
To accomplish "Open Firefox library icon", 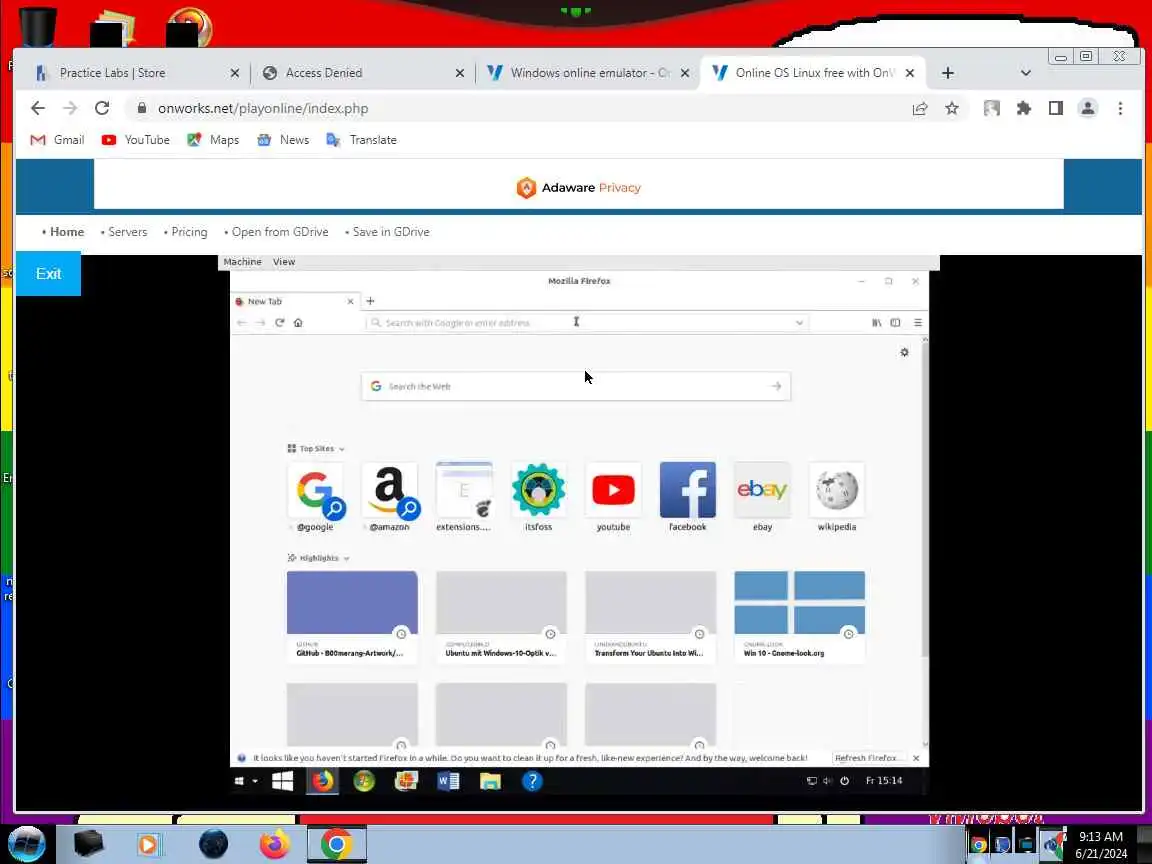I will click(876, 323).
